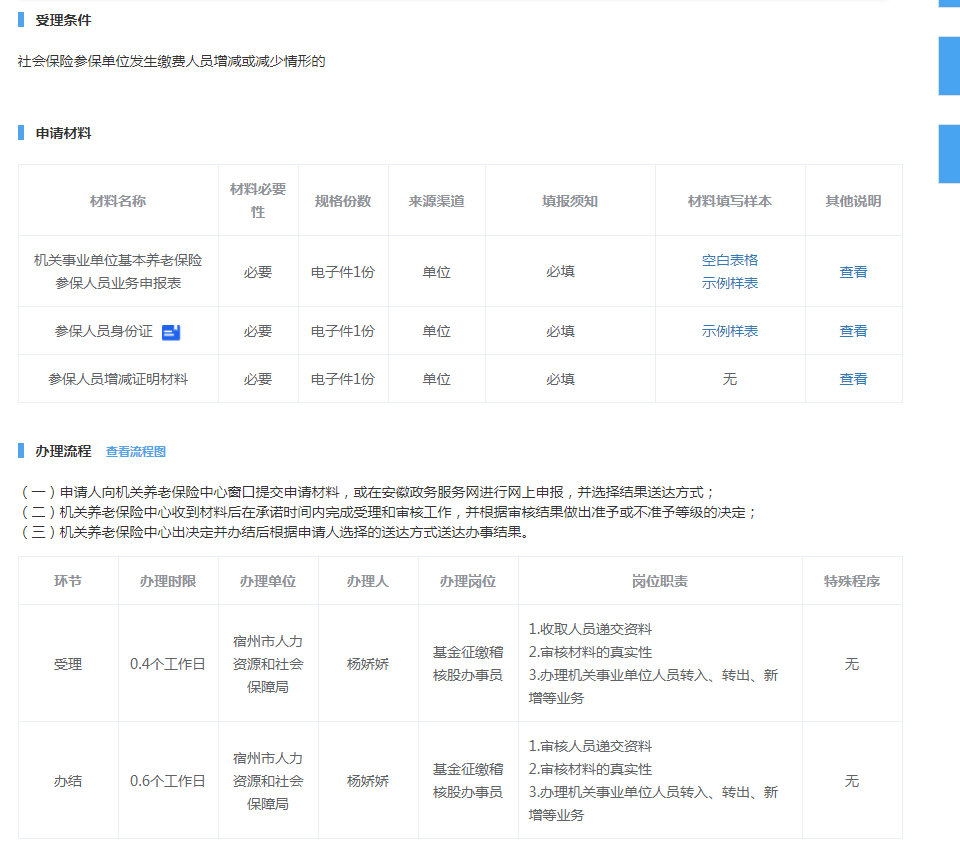960x854 pixels.
Task: Click the 材料填写样本 column header
Action: click(729, 201)
